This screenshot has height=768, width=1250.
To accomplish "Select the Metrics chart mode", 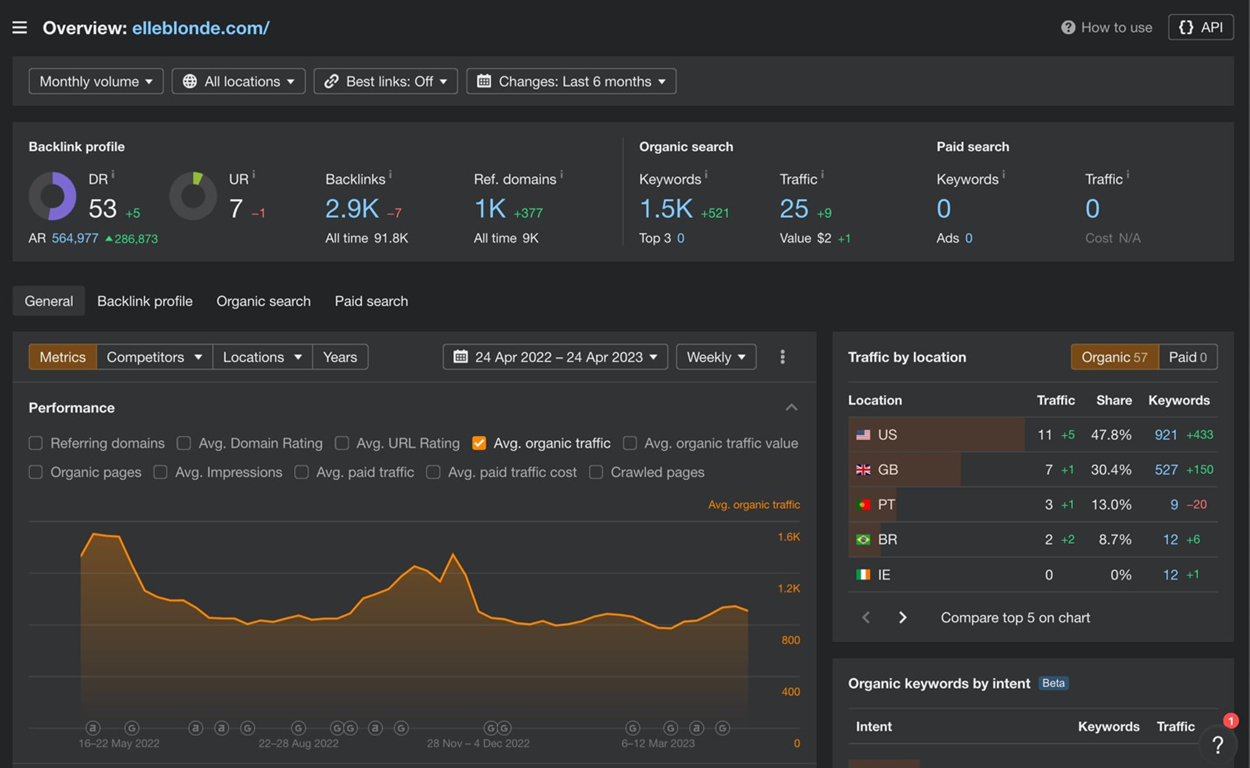I will [63, 357].
